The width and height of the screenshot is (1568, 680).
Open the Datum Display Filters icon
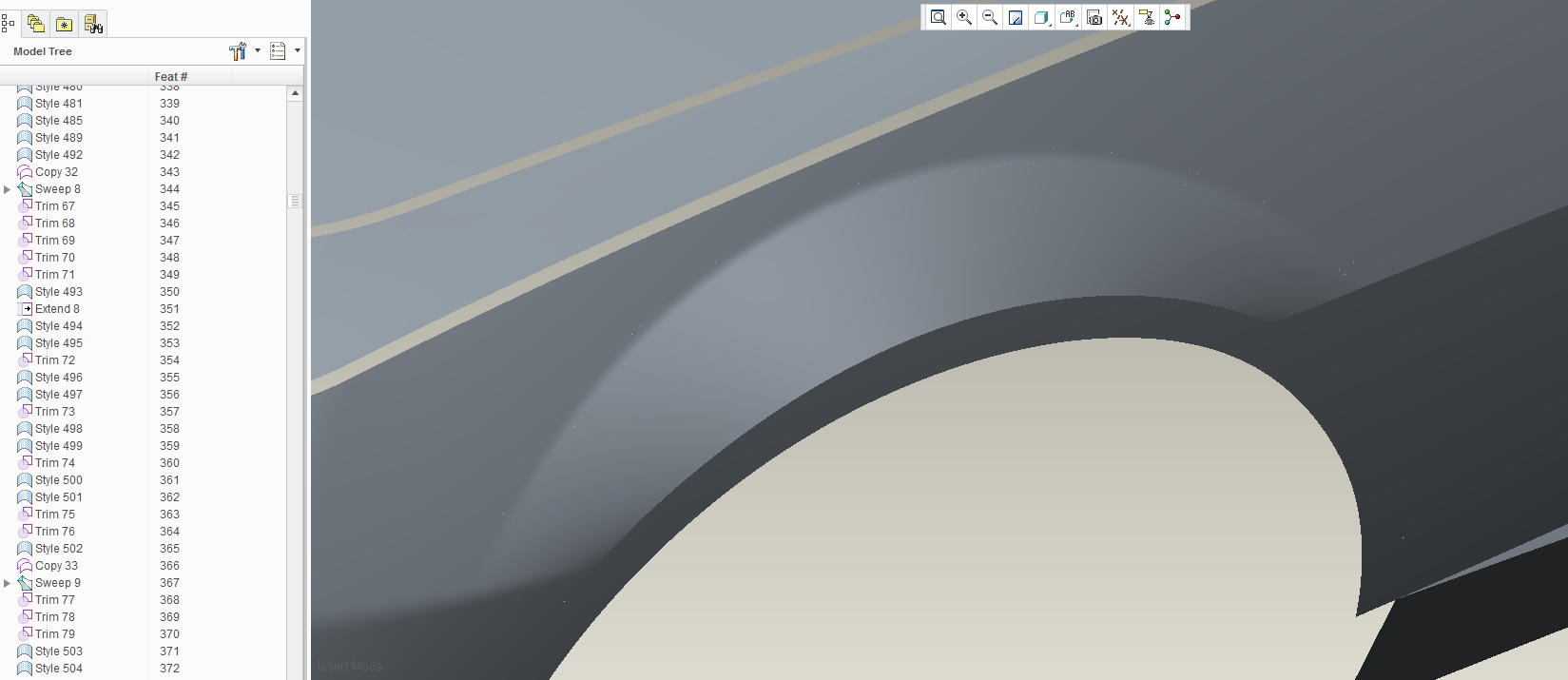tap(1121, 17)
